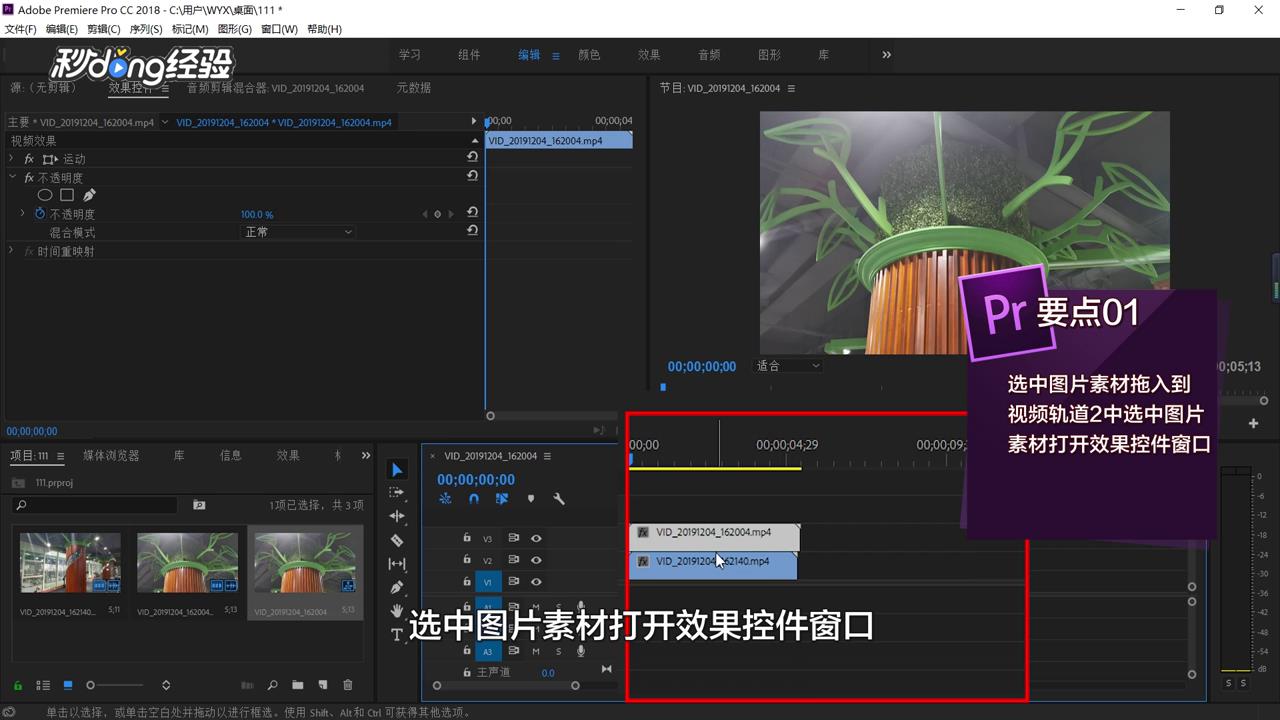Pick the free-draw bezier mask pen
Viewport: 1280px width, 720px height.
pos(89,195)
